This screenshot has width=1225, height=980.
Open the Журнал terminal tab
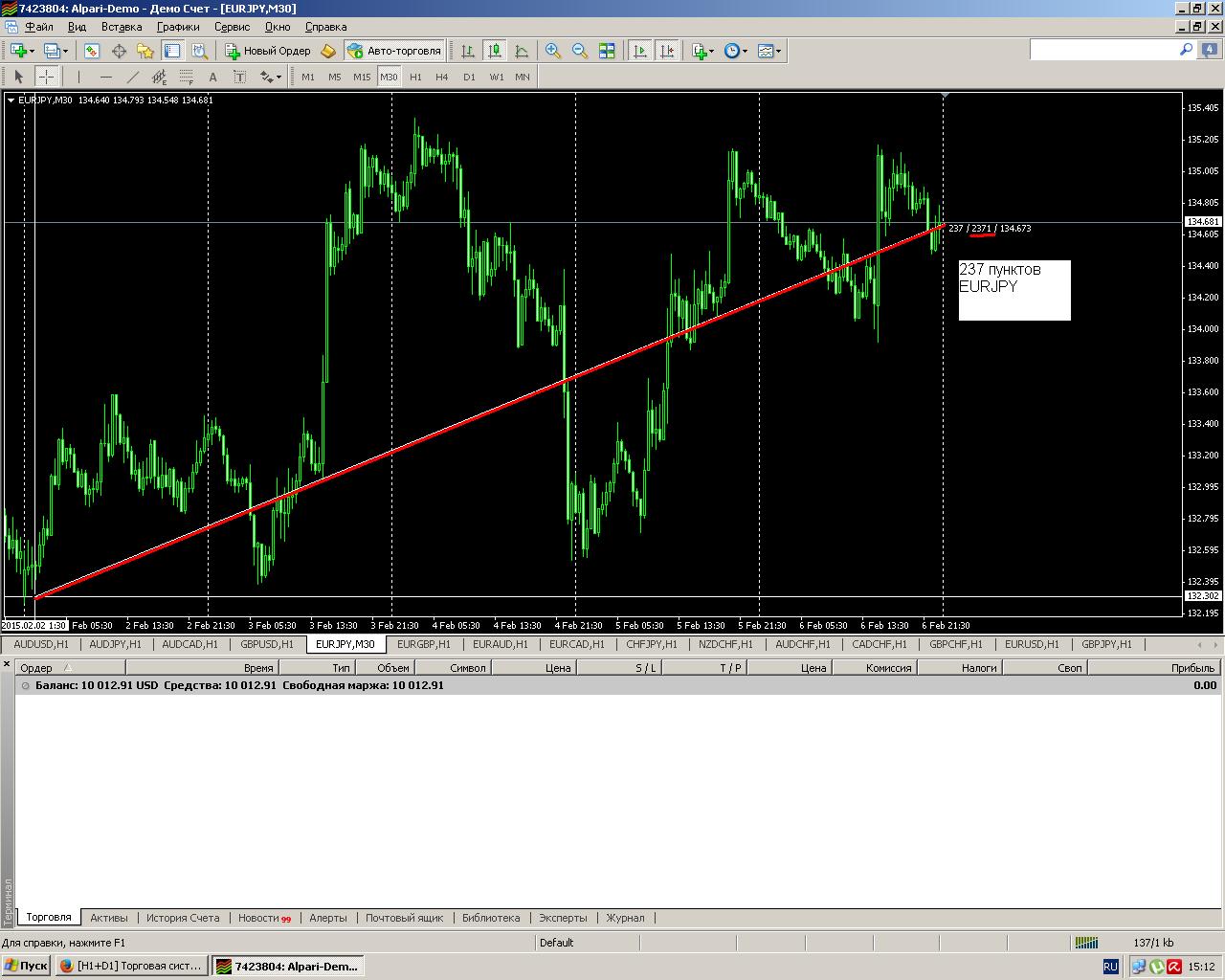tap(625, 918)
